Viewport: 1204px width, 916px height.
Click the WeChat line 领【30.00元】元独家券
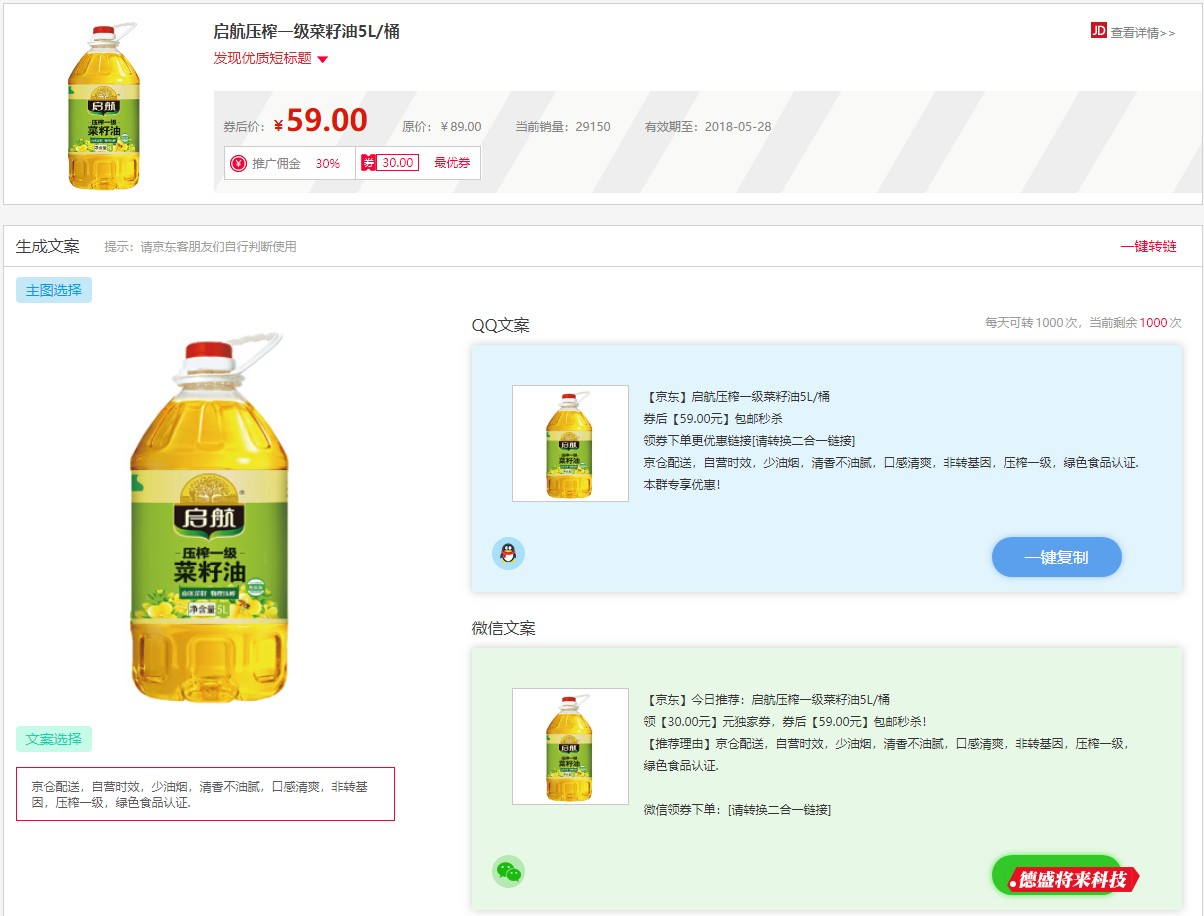(x=785, y=722)
